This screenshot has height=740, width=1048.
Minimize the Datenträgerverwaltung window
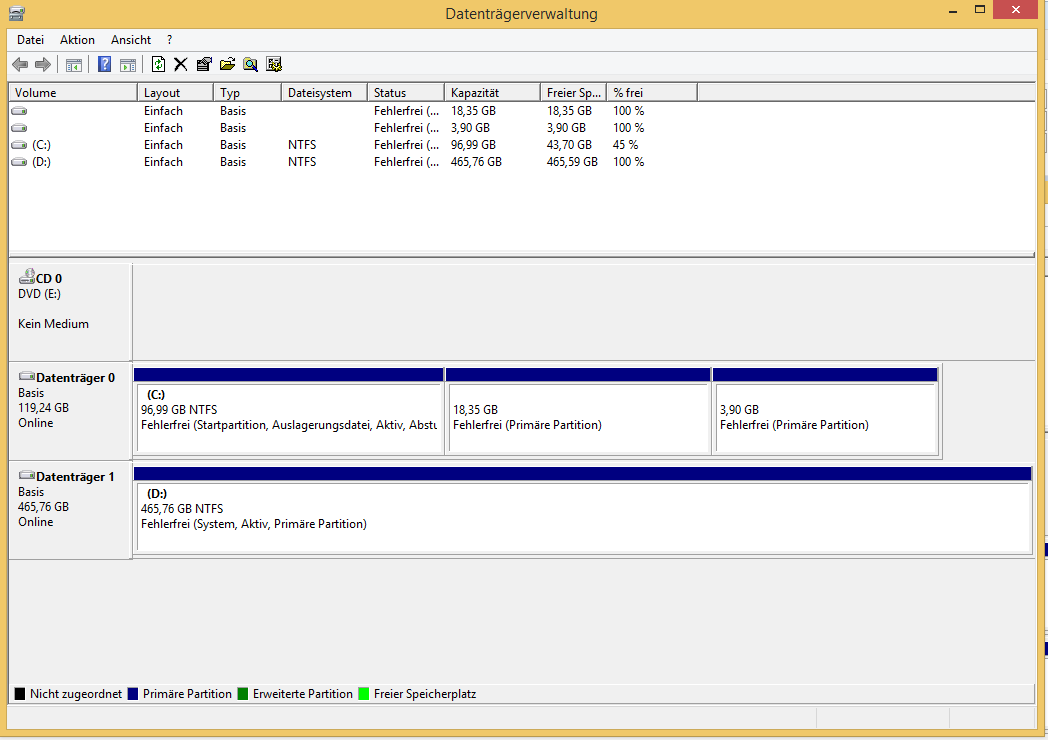(x=953, y=11)
